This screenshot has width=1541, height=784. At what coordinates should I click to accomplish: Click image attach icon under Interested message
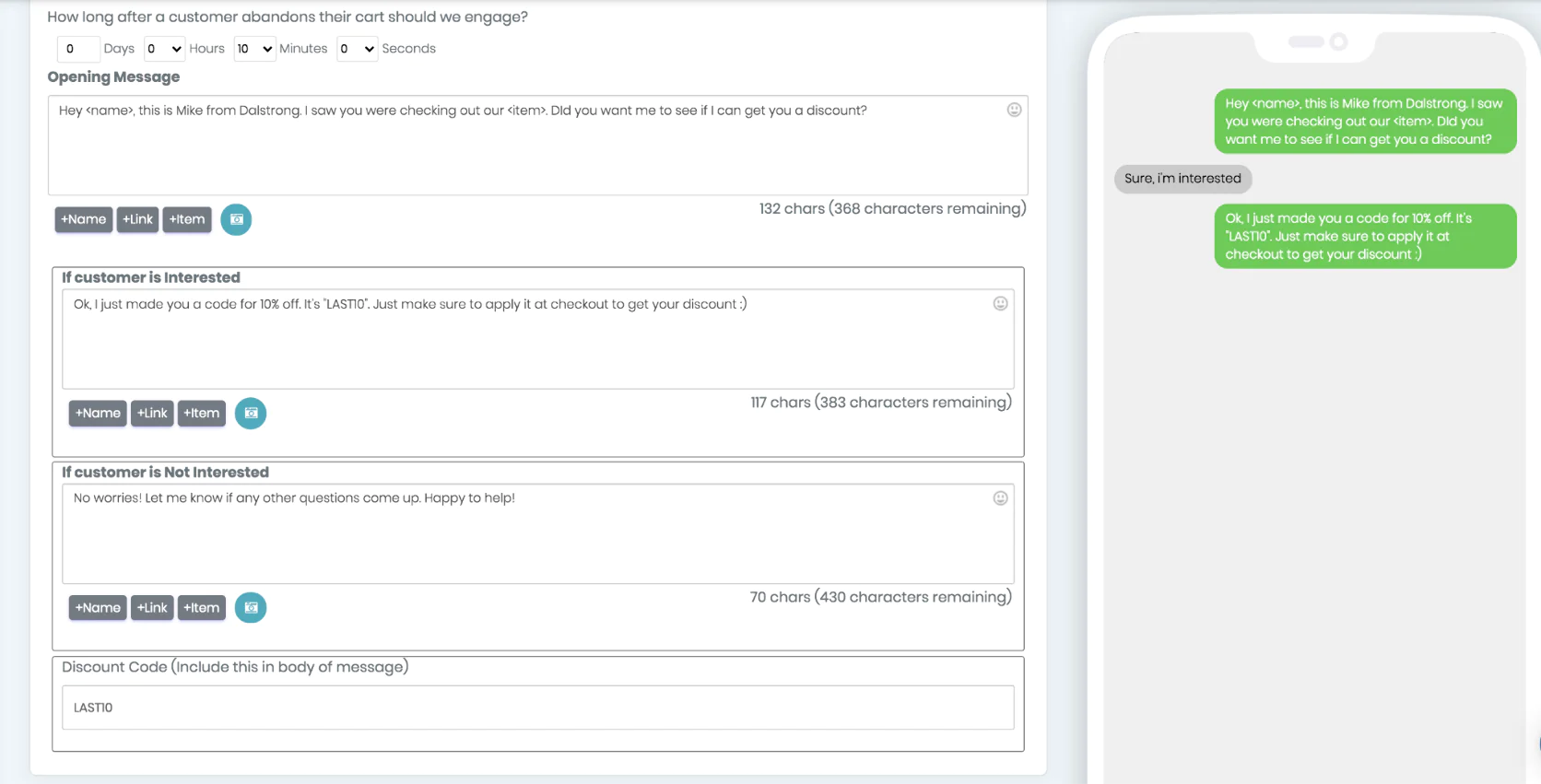[251, 414]
